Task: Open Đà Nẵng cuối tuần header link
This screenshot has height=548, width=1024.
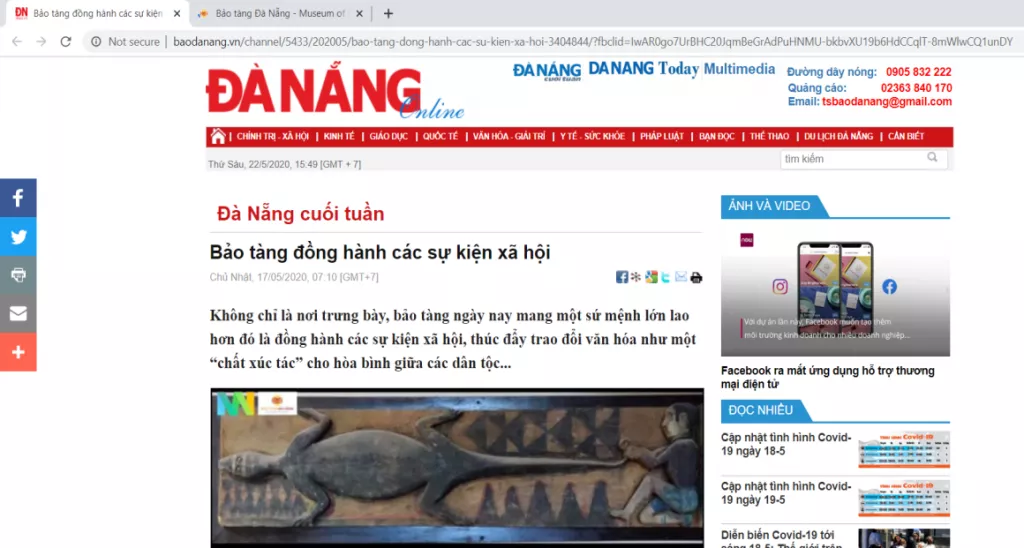Action: 547,71
